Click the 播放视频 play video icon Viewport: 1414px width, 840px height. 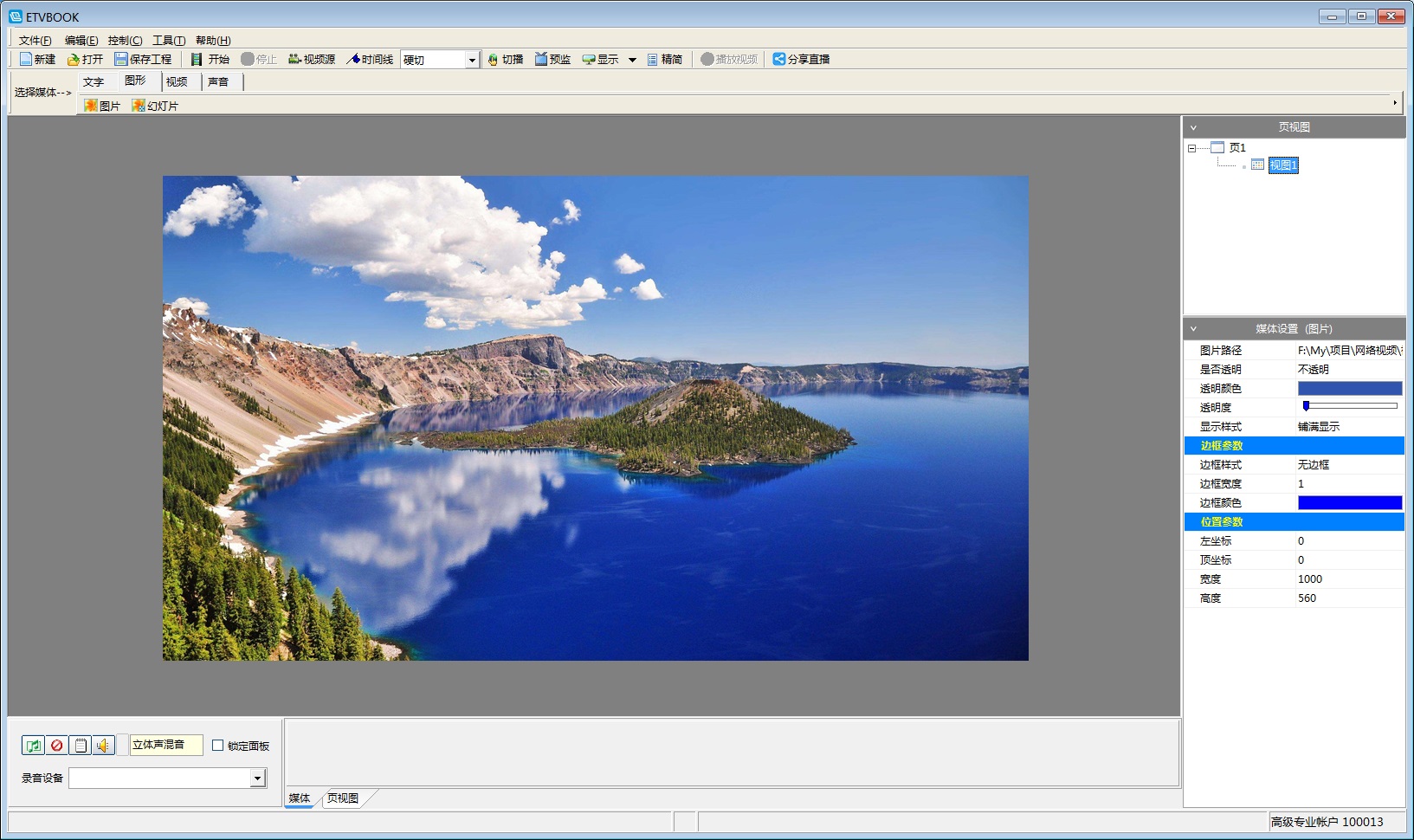tap(707, 59)
